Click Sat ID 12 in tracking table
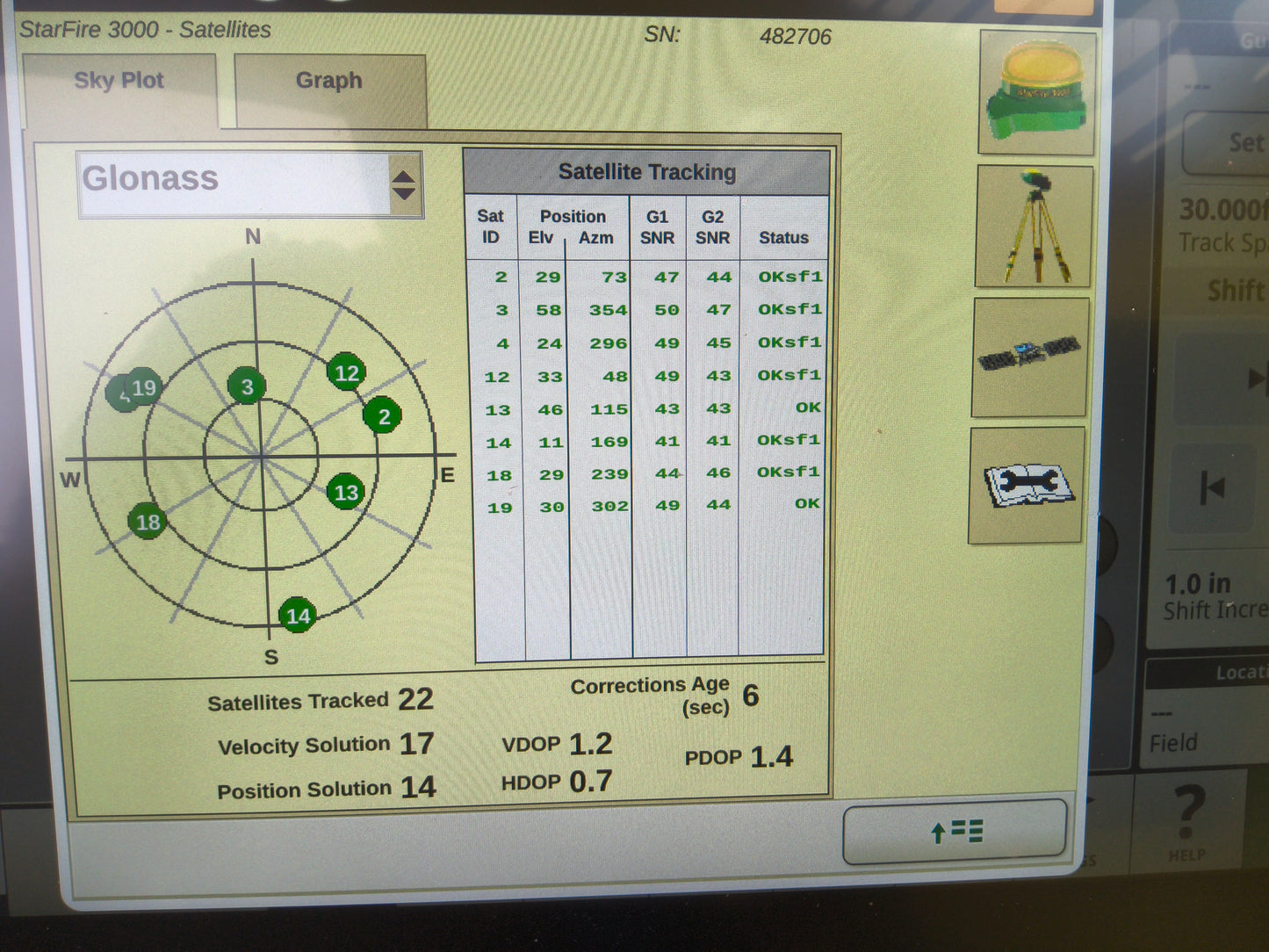The width and height of the screenshot is (1269, 952). pos(497,378)
